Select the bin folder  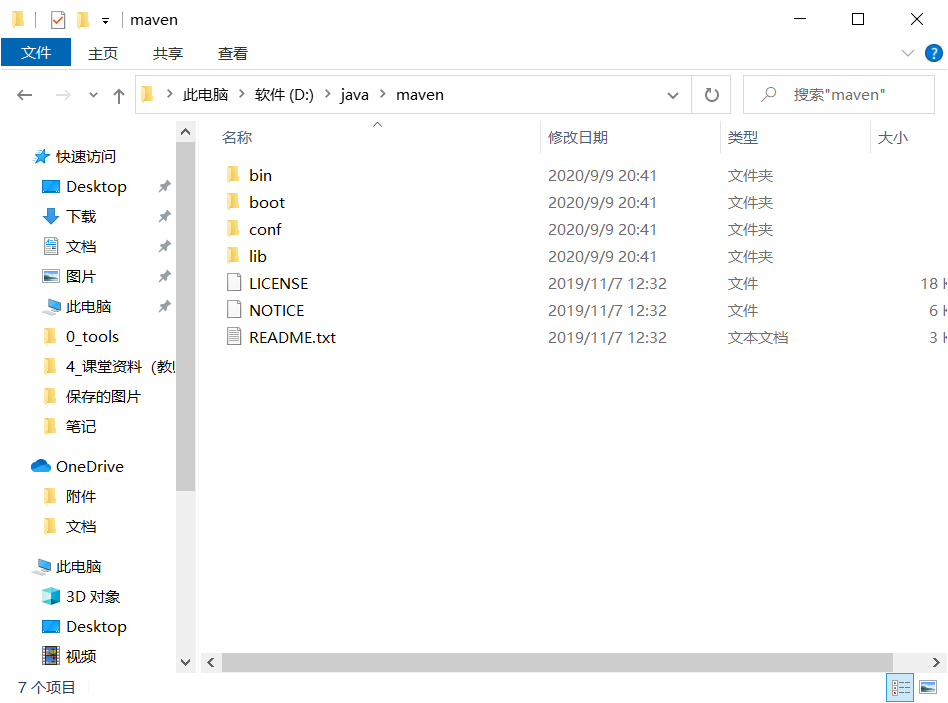click(261, 175)
